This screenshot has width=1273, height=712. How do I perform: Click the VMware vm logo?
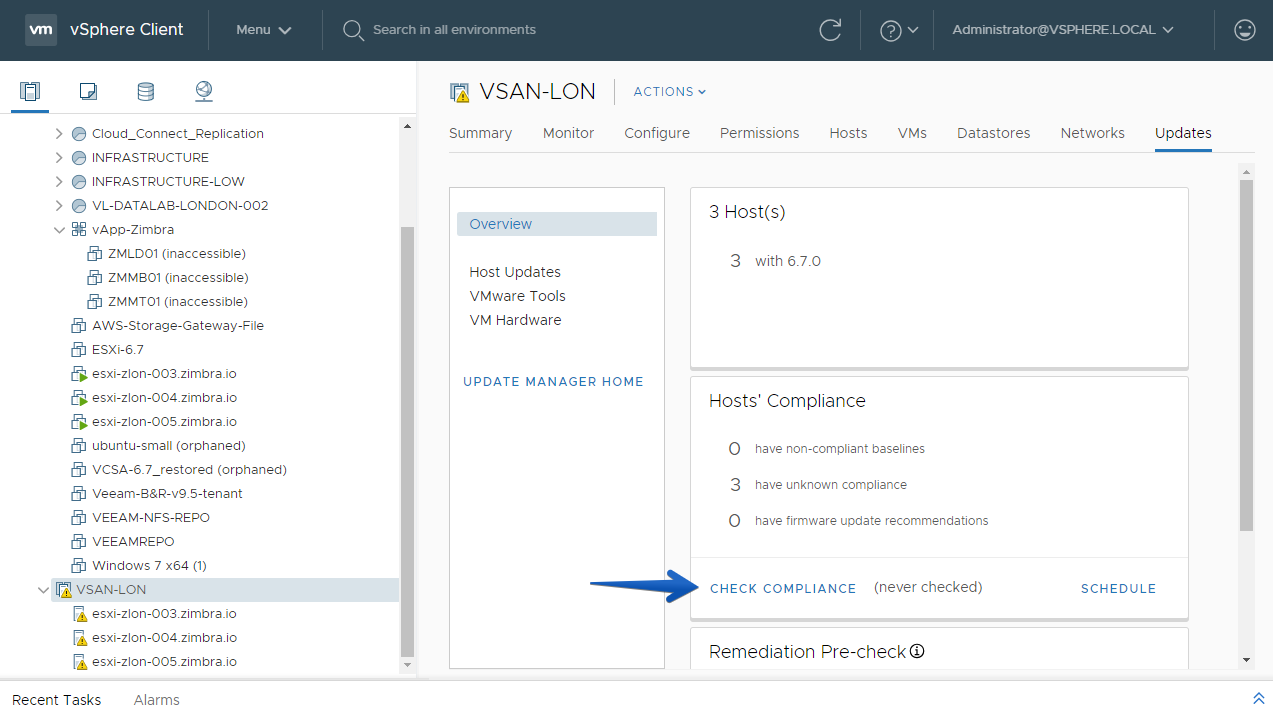coord(40,30)
